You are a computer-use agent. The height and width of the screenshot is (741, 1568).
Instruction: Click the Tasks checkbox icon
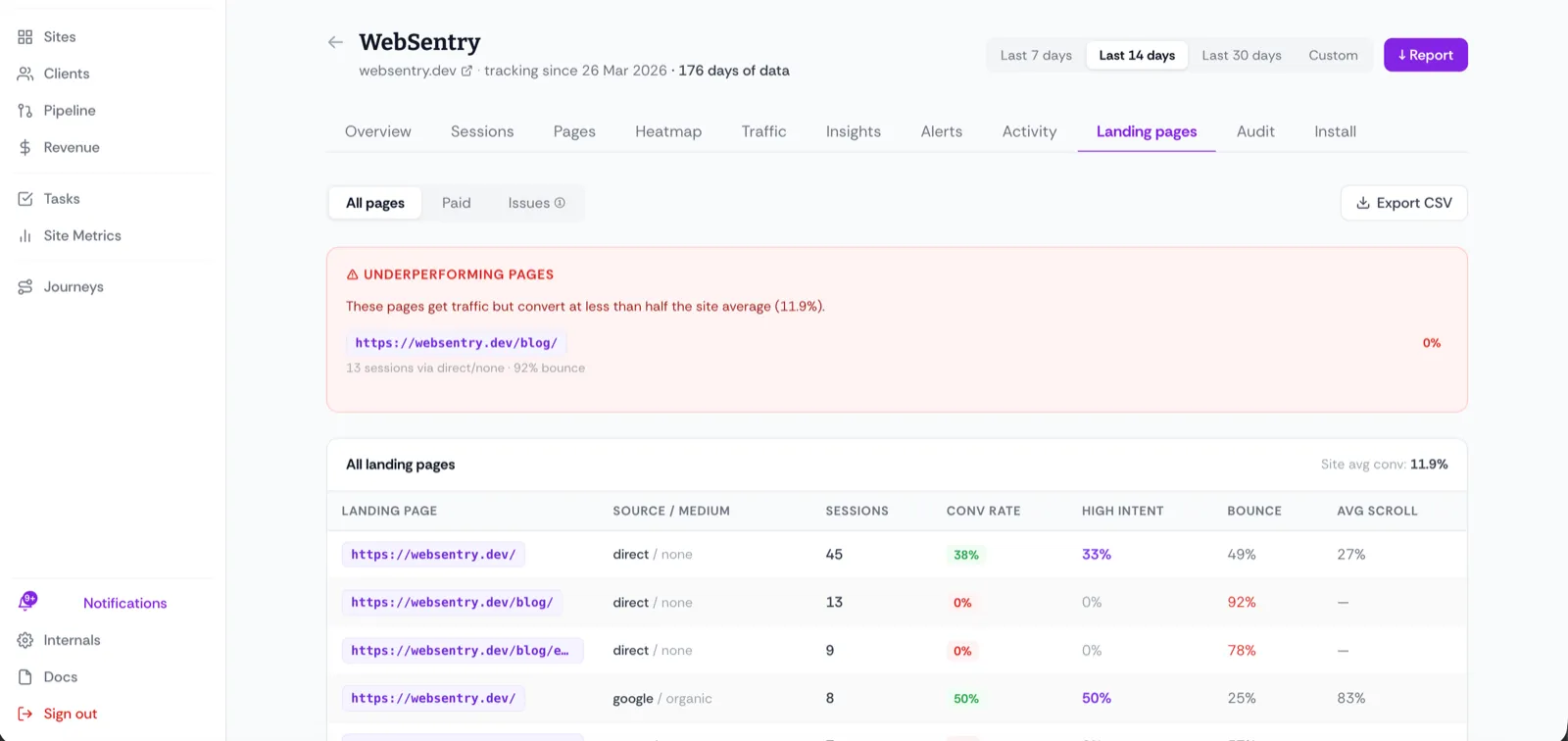pyautogui.click(x=25, y=199)
